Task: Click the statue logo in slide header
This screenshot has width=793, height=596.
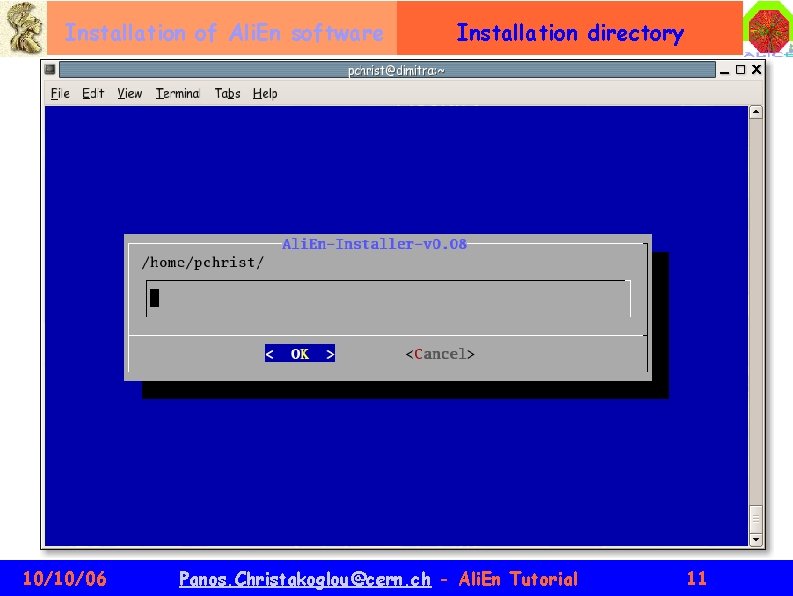Action: (x=23, y=28)
